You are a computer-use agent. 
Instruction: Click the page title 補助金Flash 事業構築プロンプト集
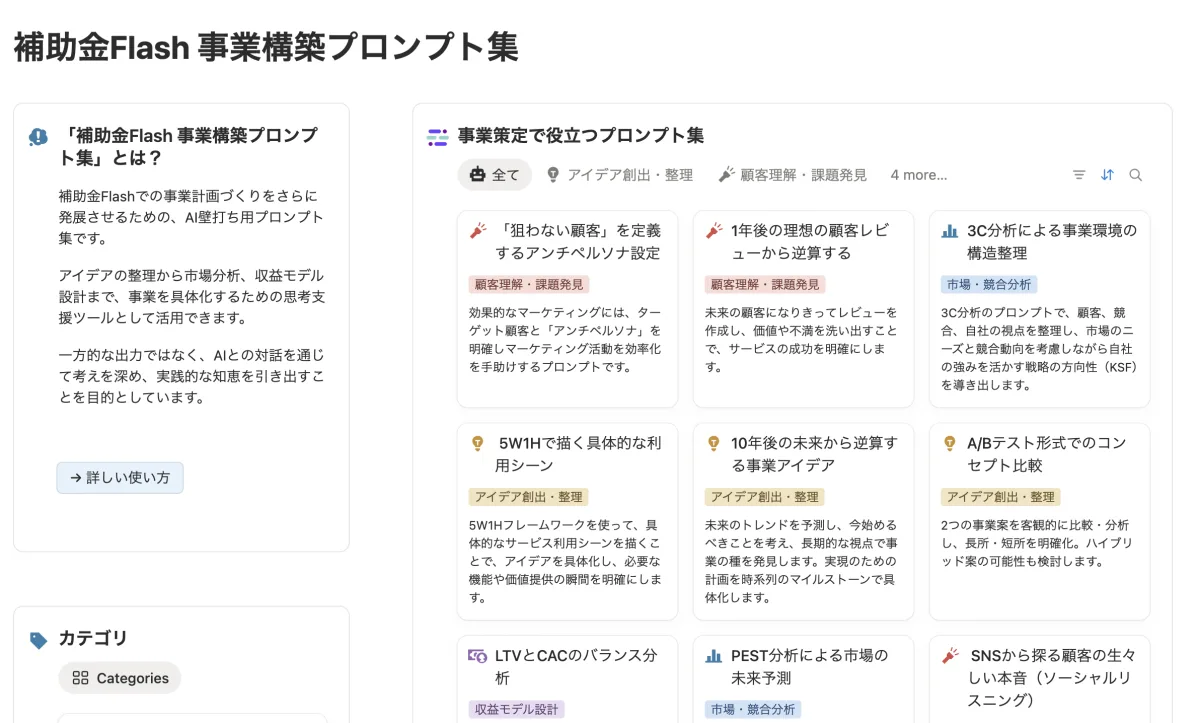pyautogui.click(x=266, y=47)
